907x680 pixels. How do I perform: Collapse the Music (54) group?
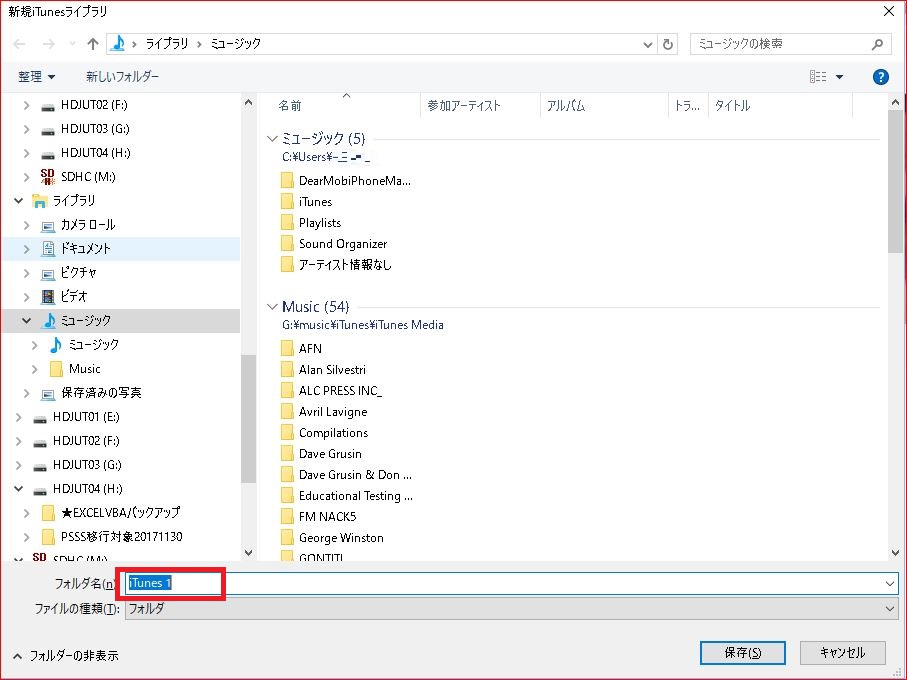pyautogui.click(x=272, y=306)
